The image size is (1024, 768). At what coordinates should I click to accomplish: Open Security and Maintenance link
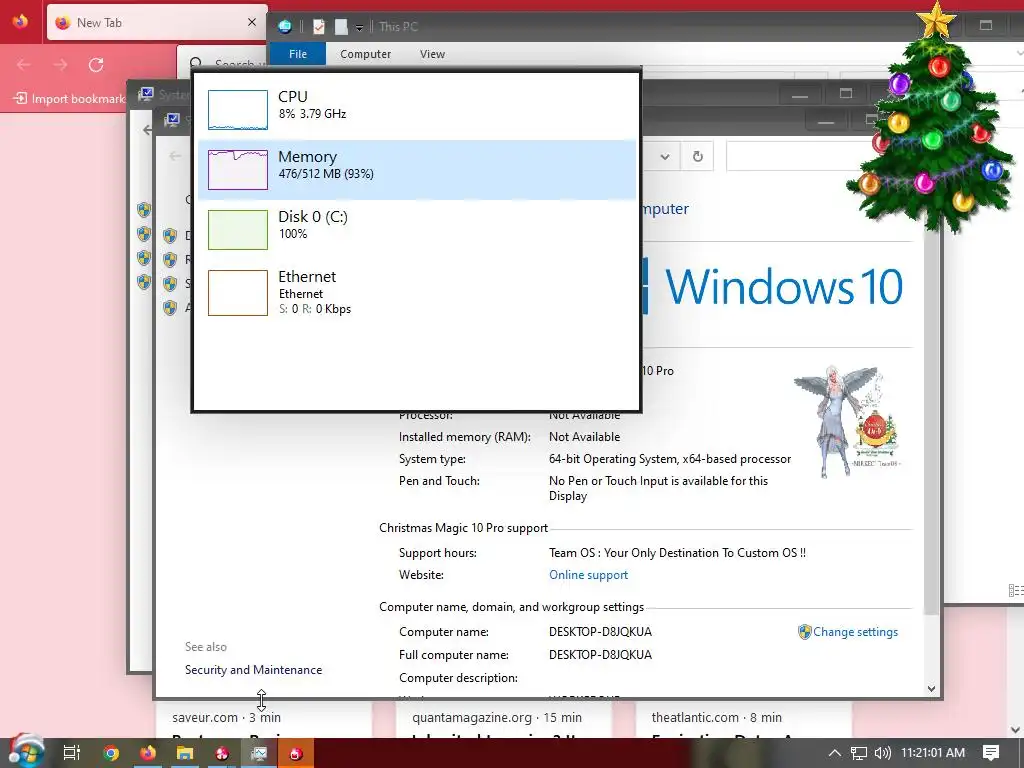pos(253,669)
